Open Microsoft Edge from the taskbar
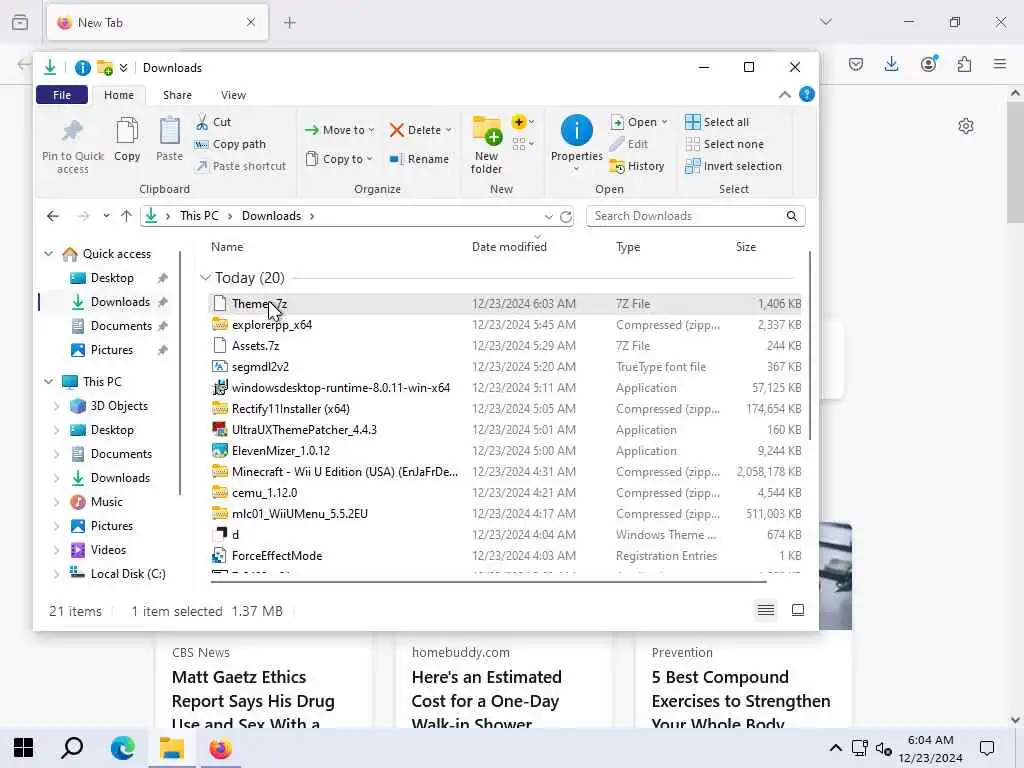Image resolution: width=1024 pixels, height=768 pixels. [x=122, y=748]
